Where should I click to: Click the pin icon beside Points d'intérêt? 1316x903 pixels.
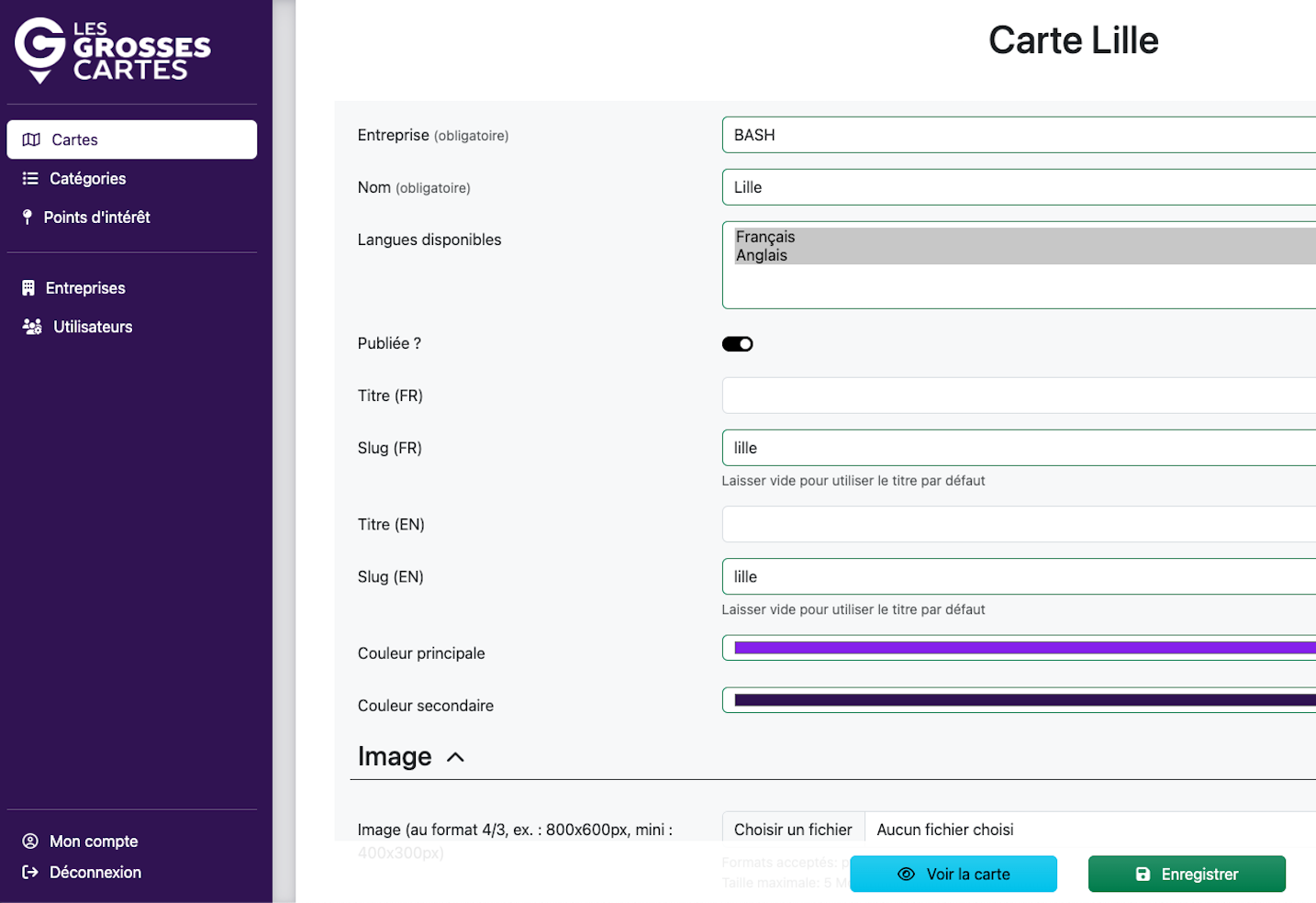pyautogui.click(x=28, y=217)
